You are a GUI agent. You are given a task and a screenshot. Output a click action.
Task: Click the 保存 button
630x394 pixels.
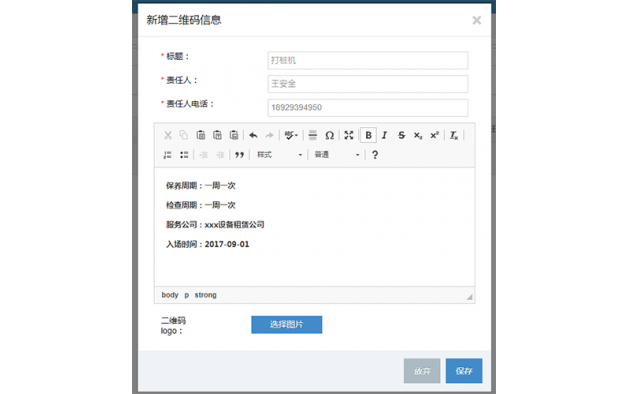point(464,371)
